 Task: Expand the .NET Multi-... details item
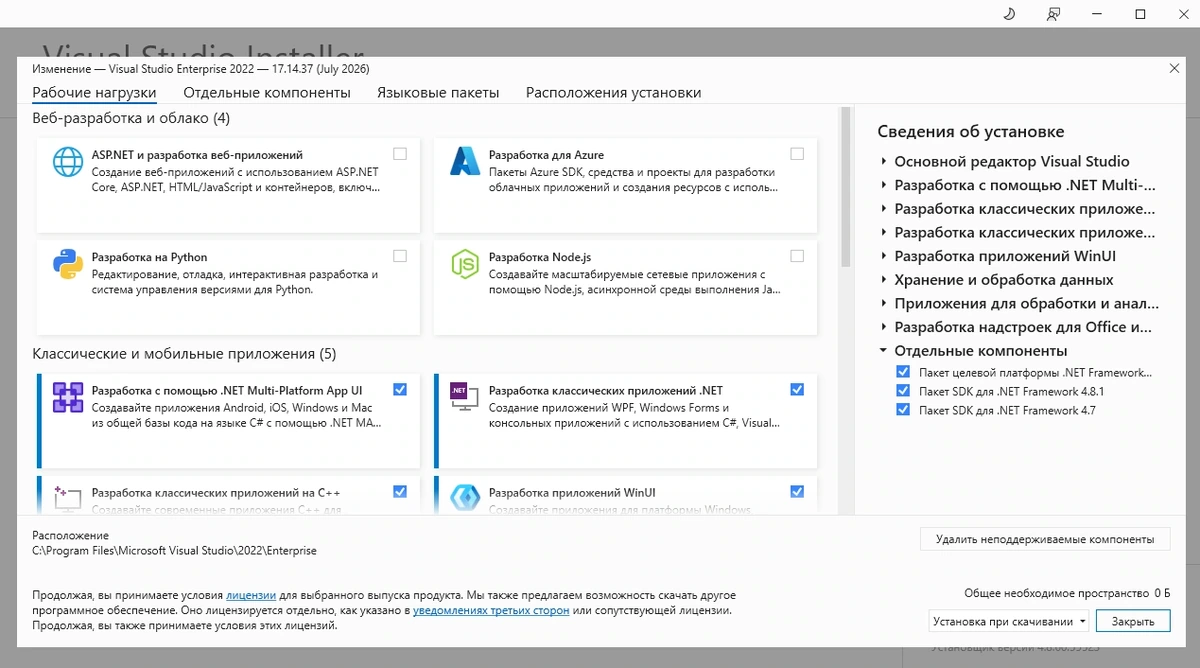click(x=884, y=185)
